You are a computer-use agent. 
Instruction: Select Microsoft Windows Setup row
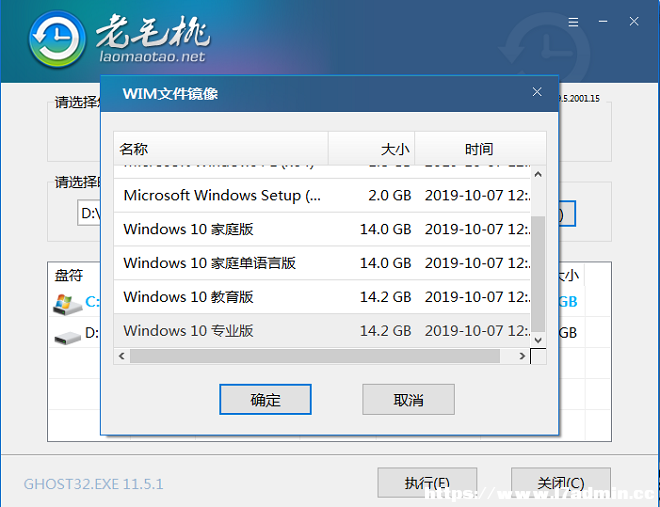pyautogui.click(x=322, y=195)
